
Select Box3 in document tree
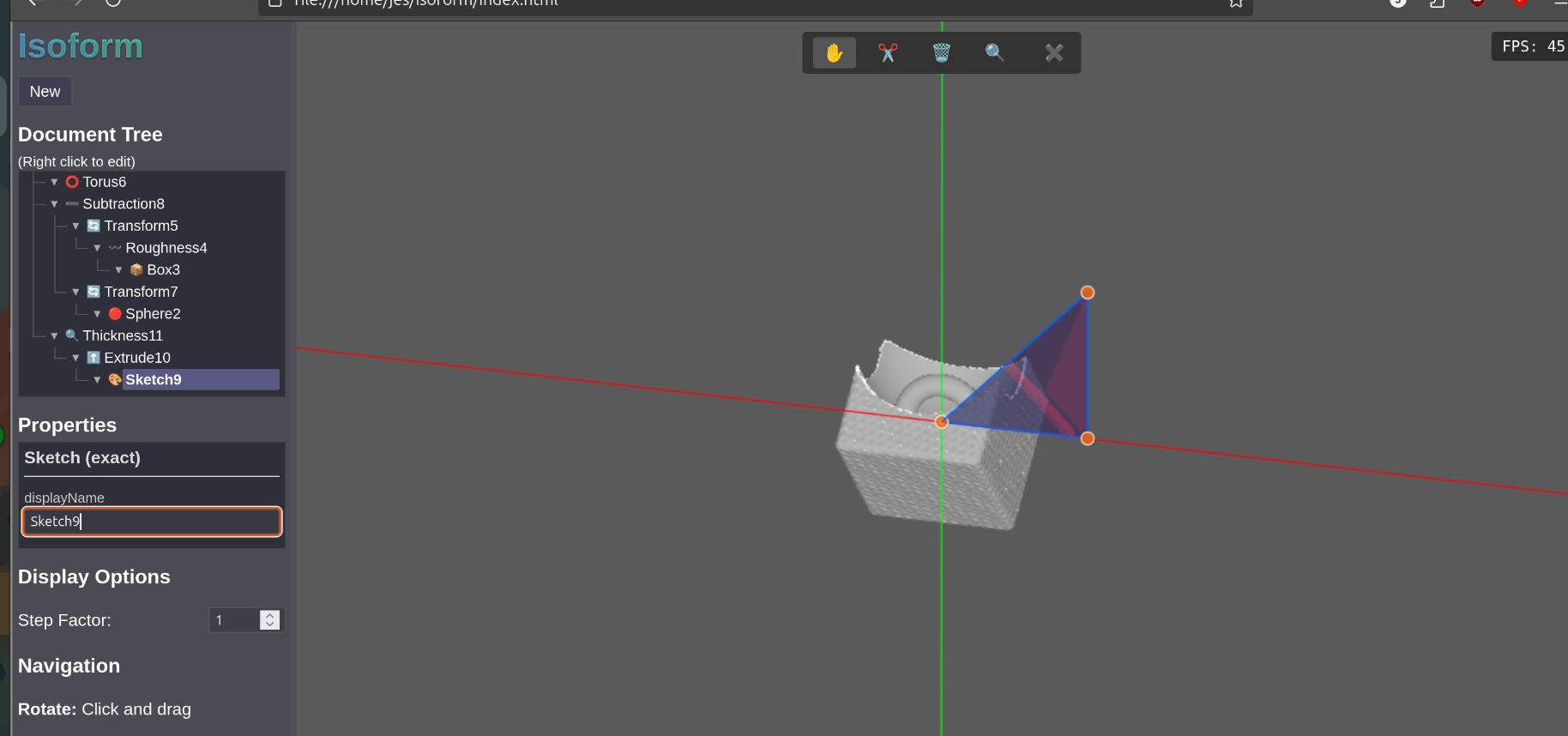[163, 270]
